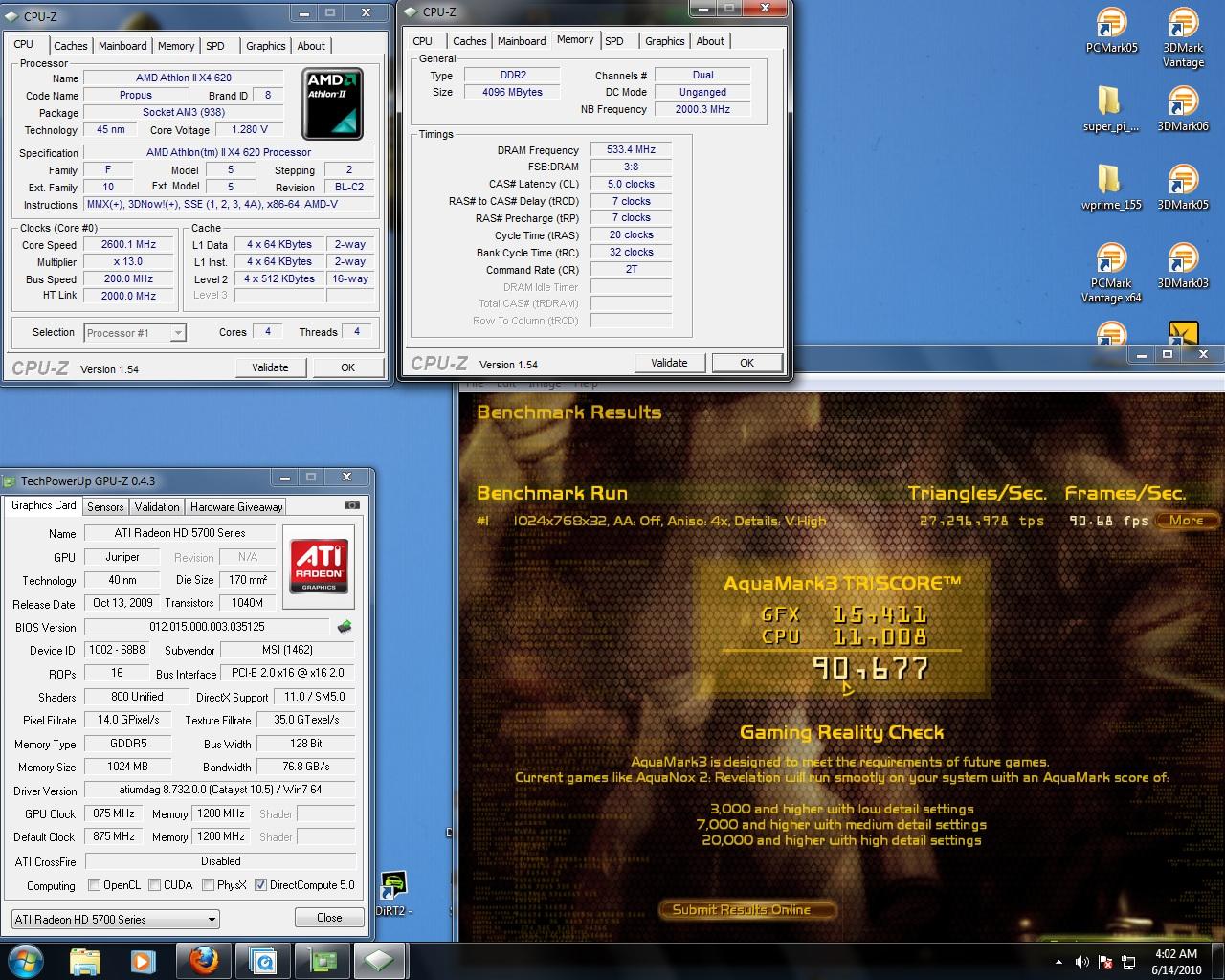1225x980 pixels.
Task: Click the BIOS save icon in GPU-Z
Action: click(x=345, y=627)
